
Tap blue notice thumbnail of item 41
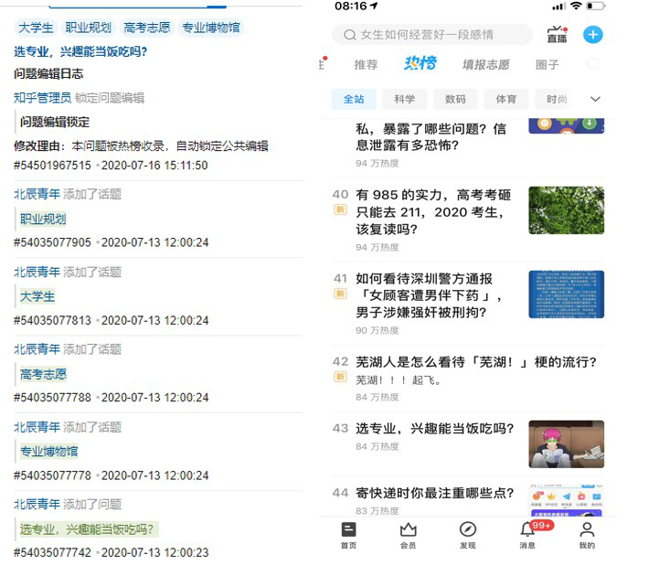pos(566,294)
